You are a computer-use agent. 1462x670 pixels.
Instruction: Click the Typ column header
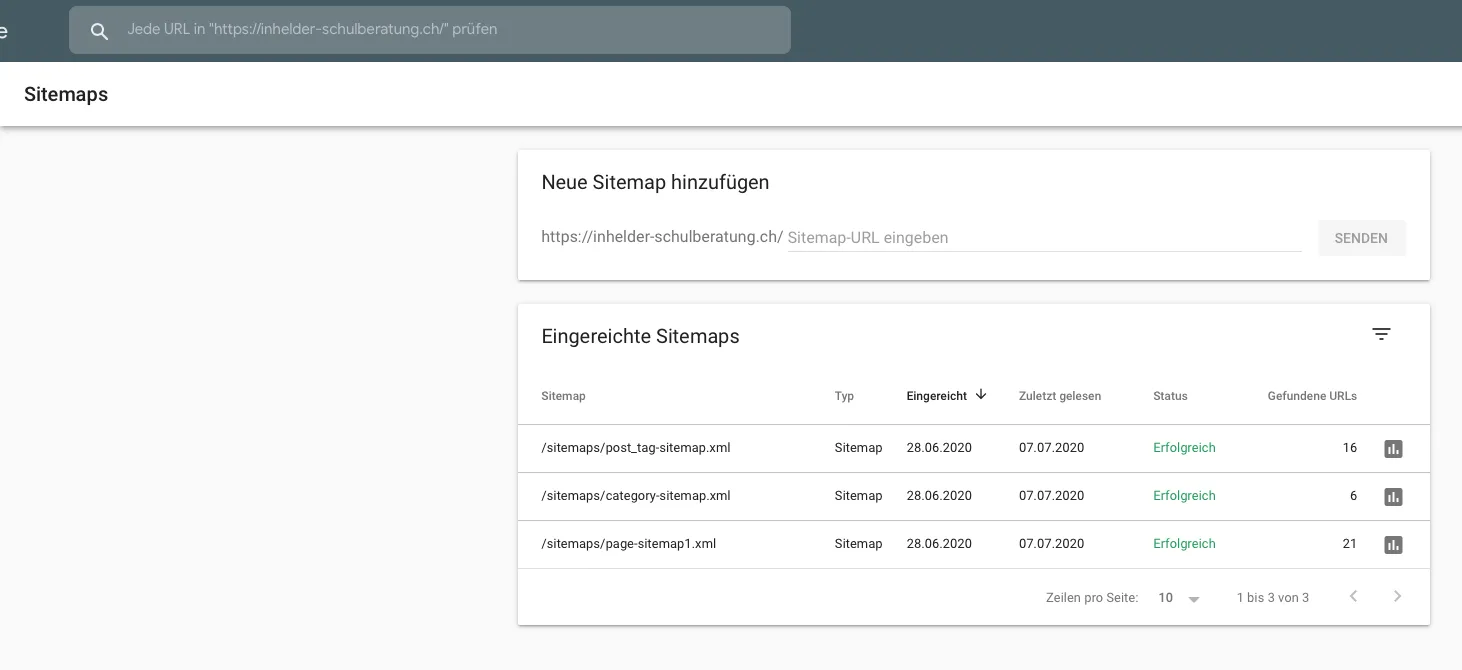(844, 396)
